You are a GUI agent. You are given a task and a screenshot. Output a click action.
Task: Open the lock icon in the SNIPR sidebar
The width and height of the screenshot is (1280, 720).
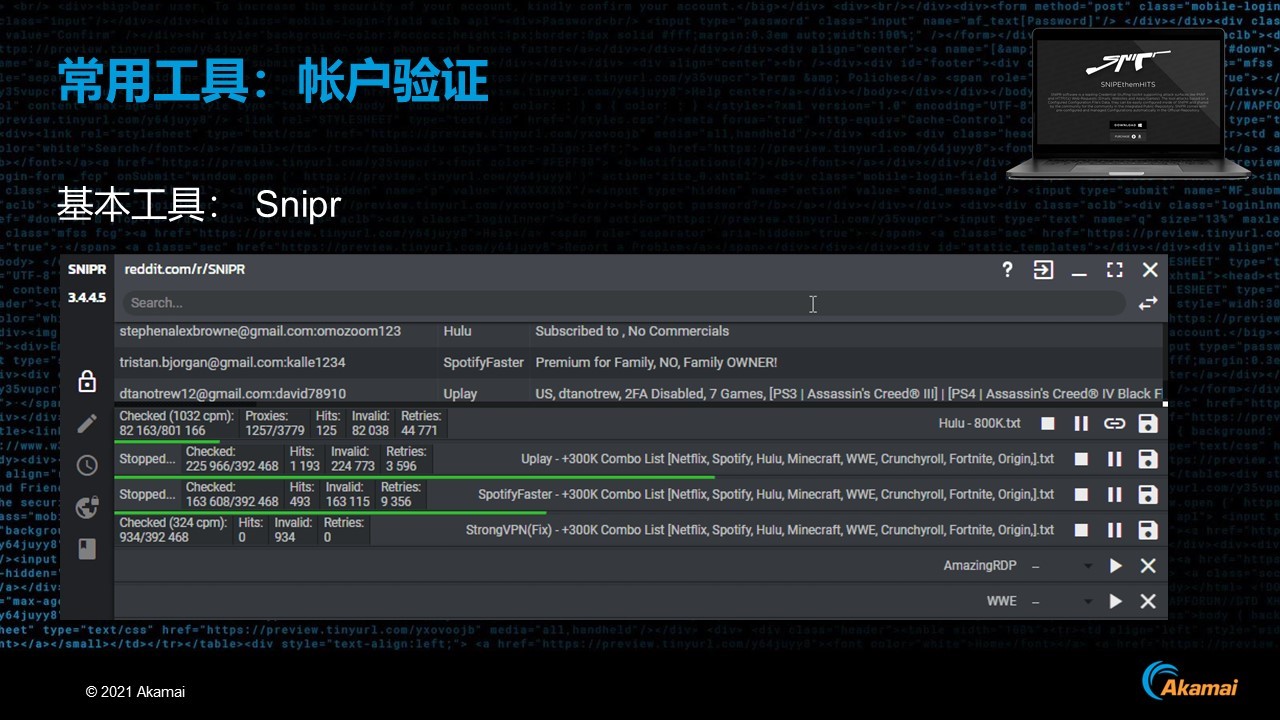(87, 381)
